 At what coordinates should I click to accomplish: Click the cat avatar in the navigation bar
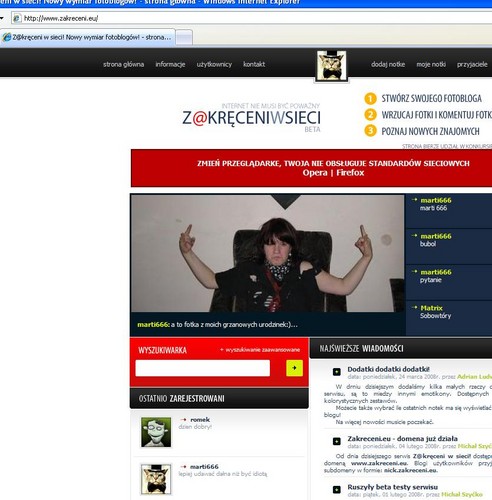[x=331, y=66]
